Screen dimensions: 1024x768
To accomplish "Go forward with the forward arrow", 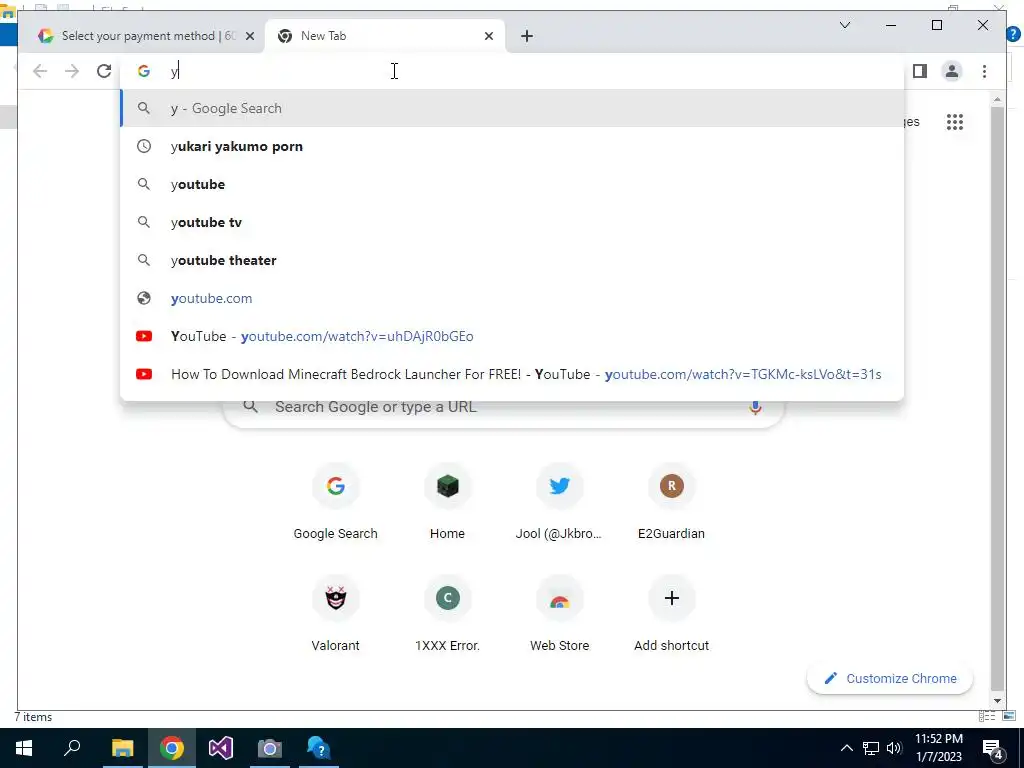I will coord(72,71).
